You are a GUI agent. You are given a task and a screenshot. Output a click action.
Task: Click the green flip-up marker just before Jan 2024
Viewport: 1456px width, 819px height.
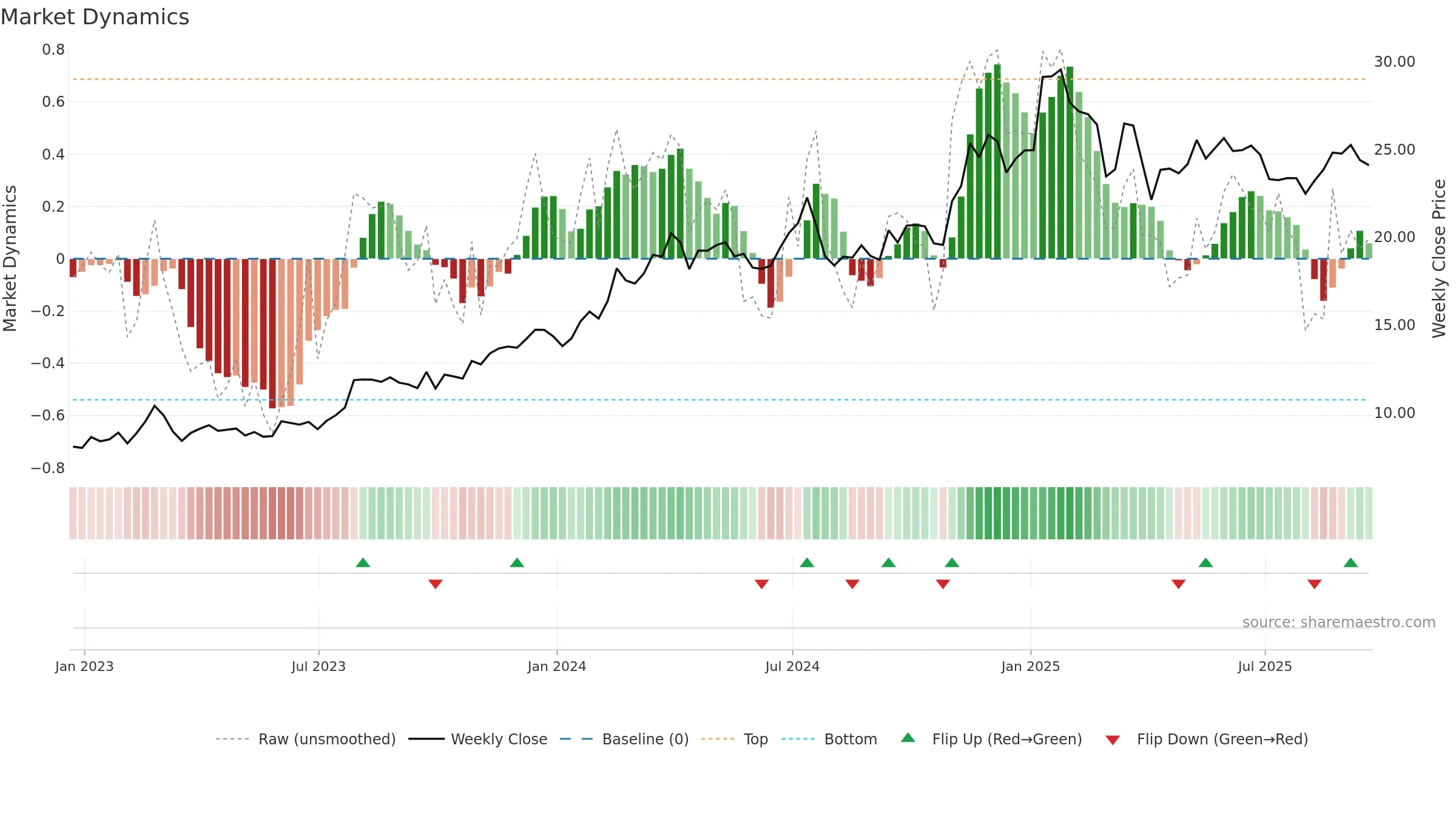tap(517, 562)
